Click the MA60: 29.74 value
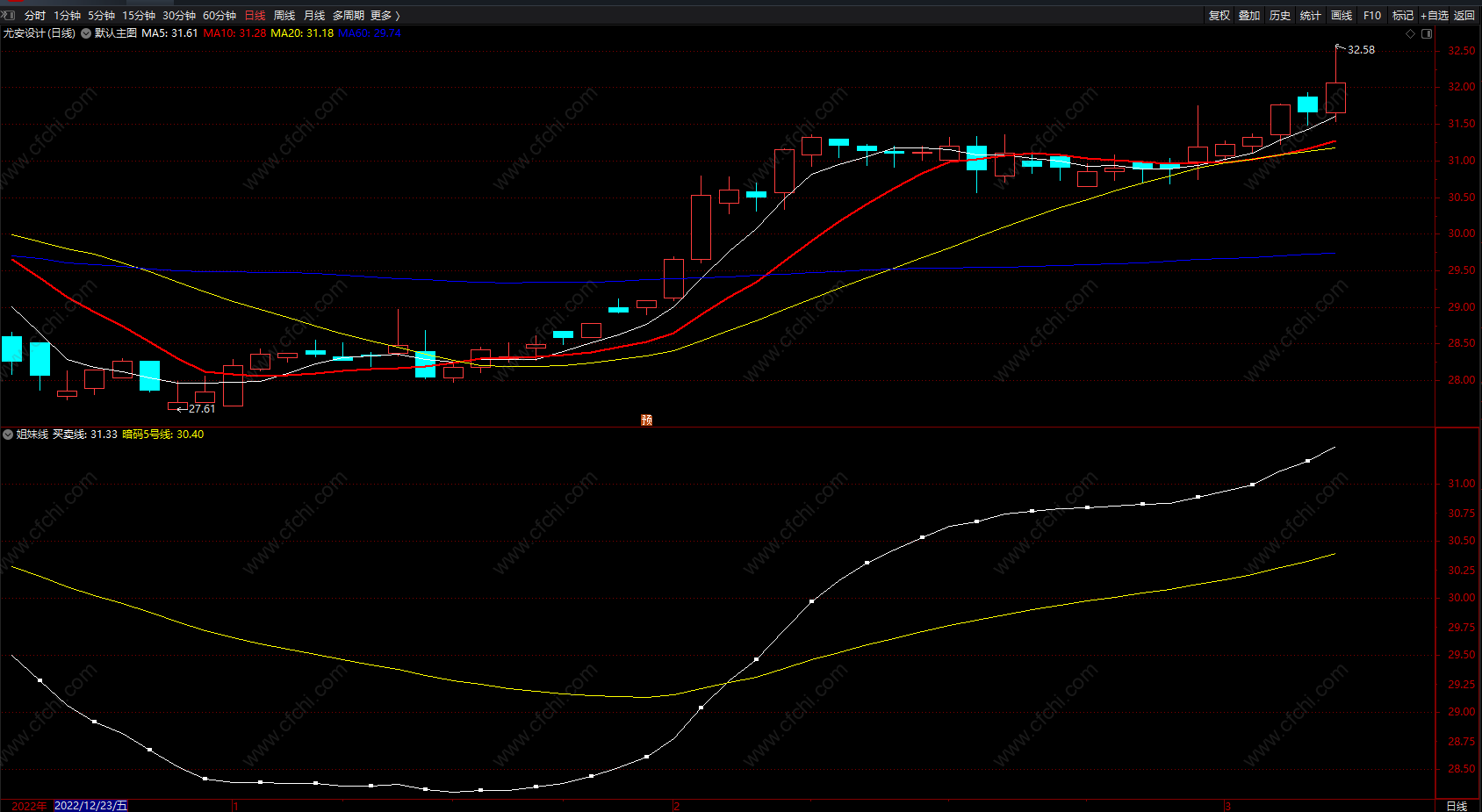Viewport: 1482px width, 812px height. [x=370, y=33]
